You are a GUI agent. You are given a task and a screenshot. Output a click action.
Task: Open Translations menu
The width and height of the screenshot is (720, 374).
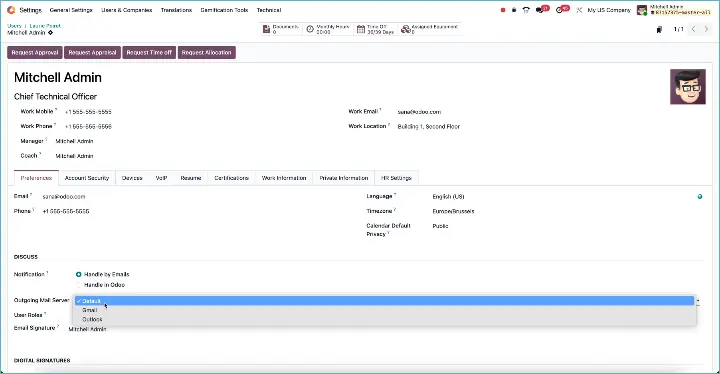176,10
